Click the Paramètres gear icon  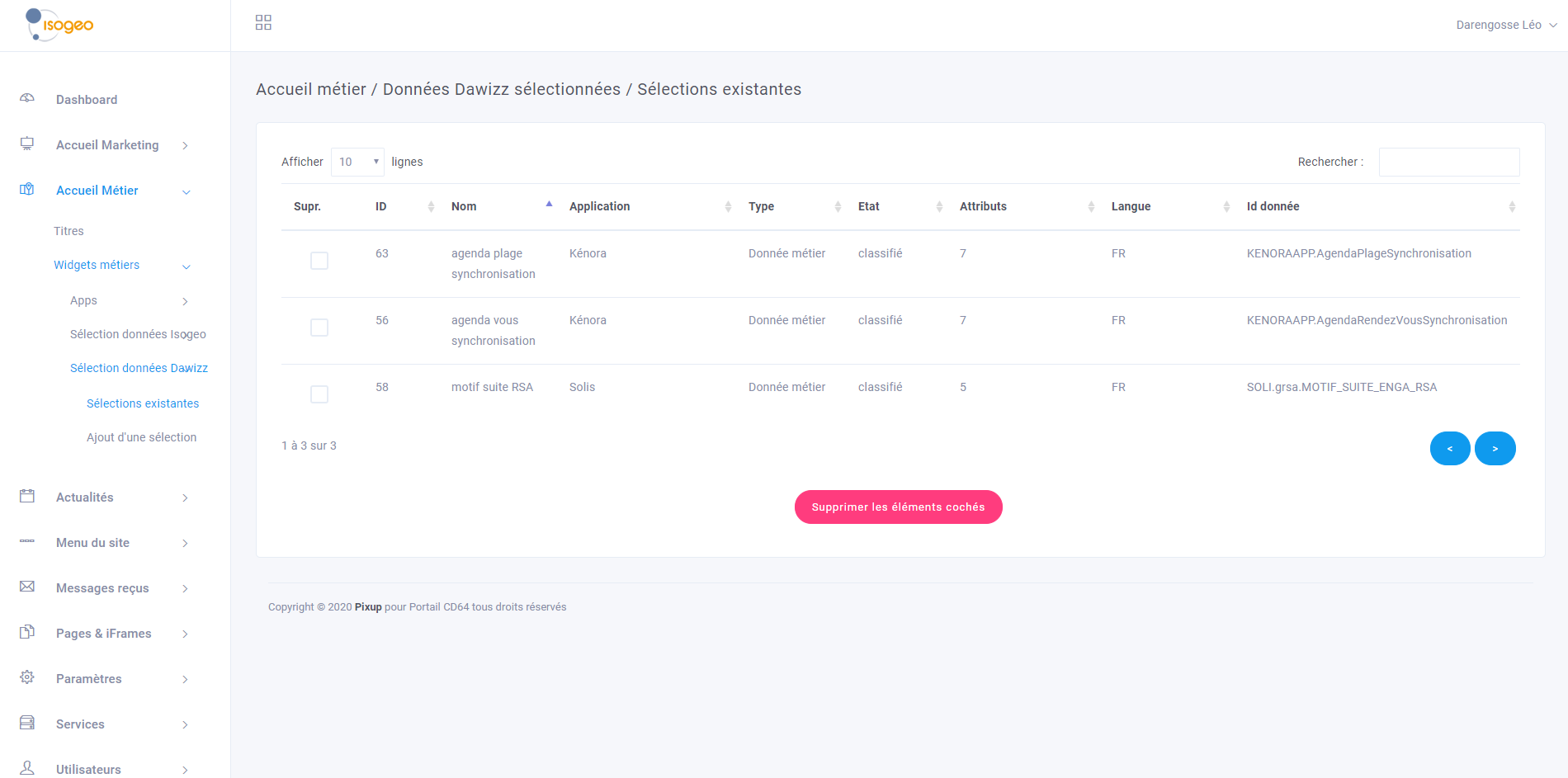tap(27, 677)
